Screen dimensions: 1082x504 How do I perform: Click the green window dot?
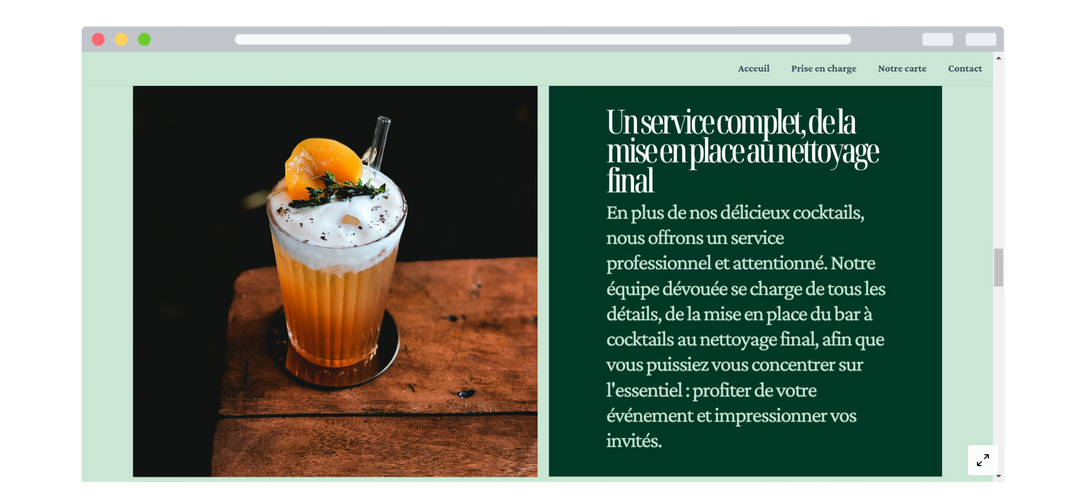click(144, 39)
